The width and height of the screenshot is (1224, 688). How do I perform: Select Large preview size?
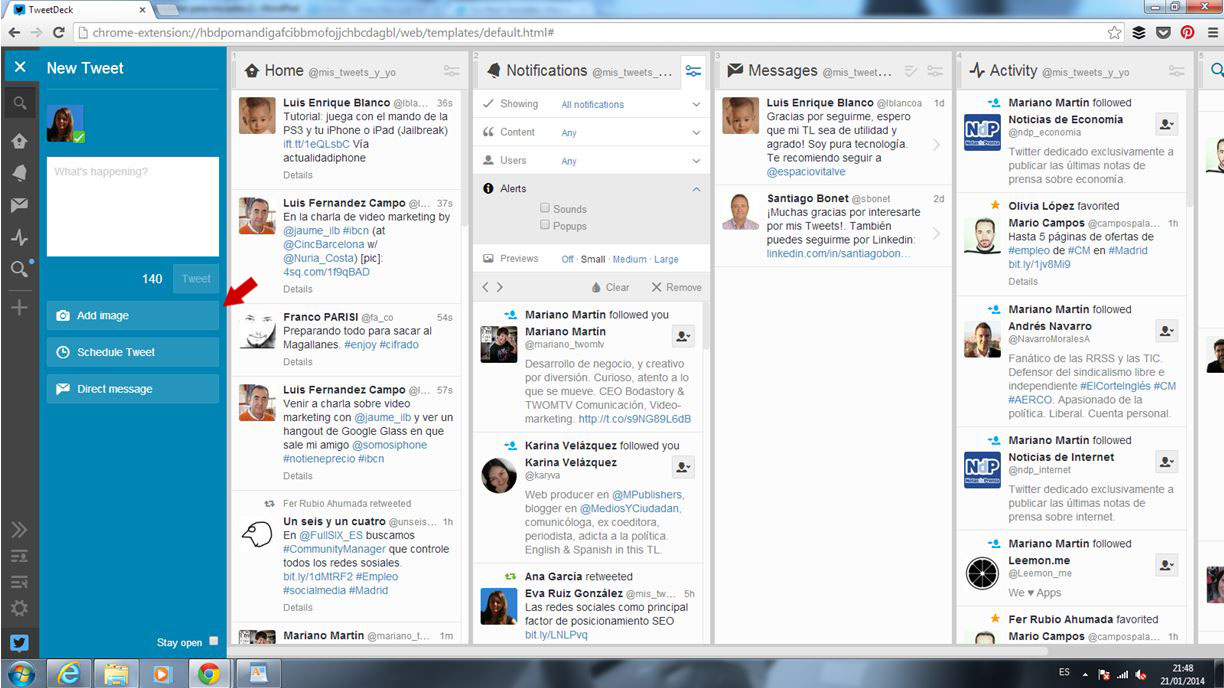coord(666,259)
